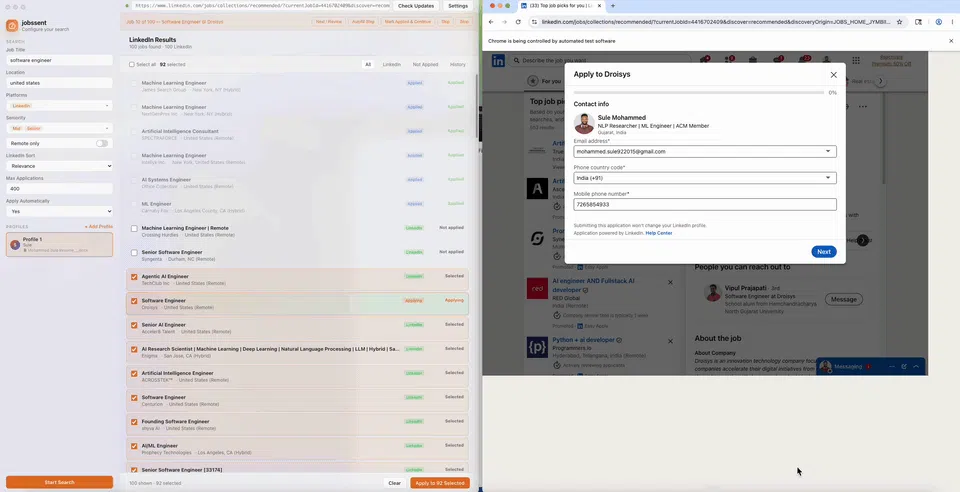
Task: Uncheck Software Engineer Droisys job
Action: (134, 301)
